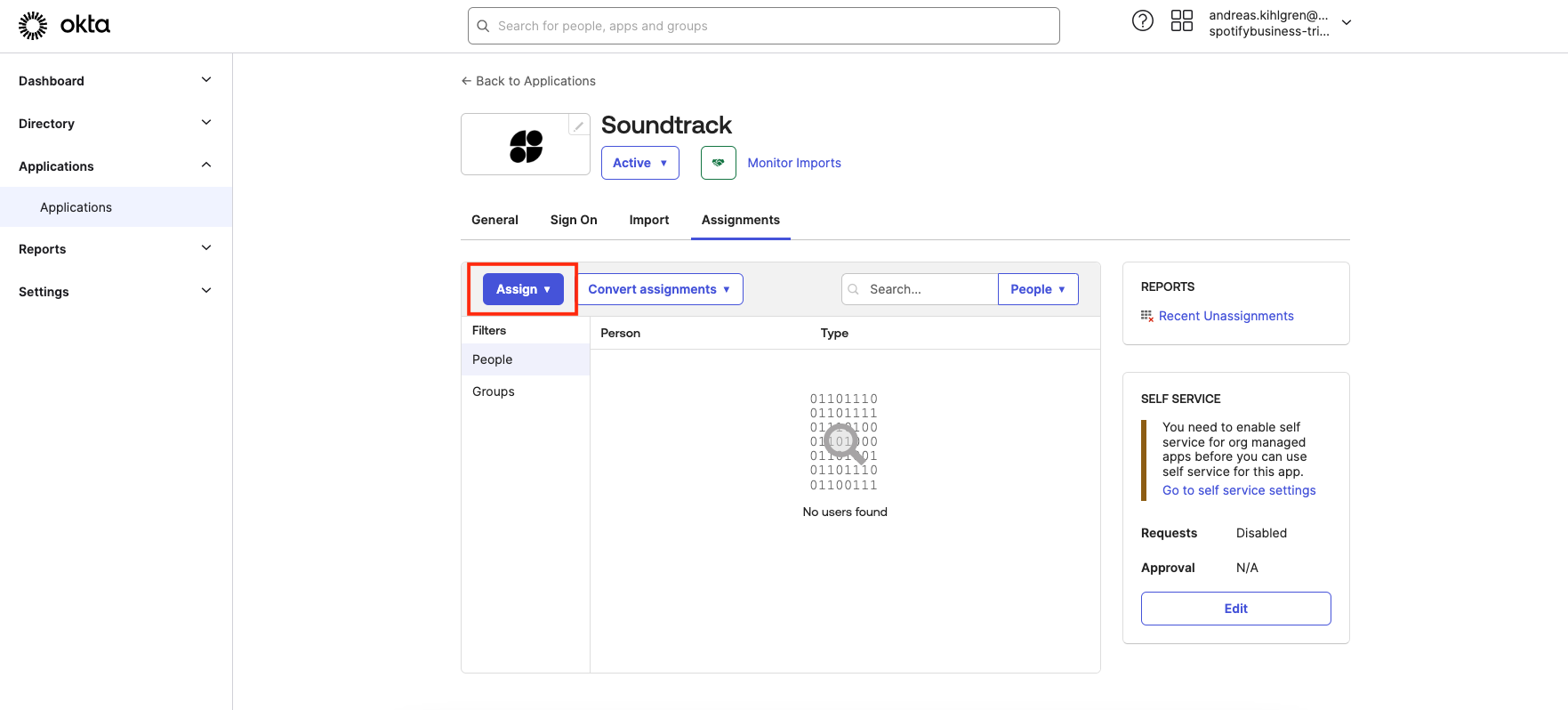Image resolution: width=1568 pixels, height=710 pixels.
Task: Select the Assignments tab
Action: [741, 220]
